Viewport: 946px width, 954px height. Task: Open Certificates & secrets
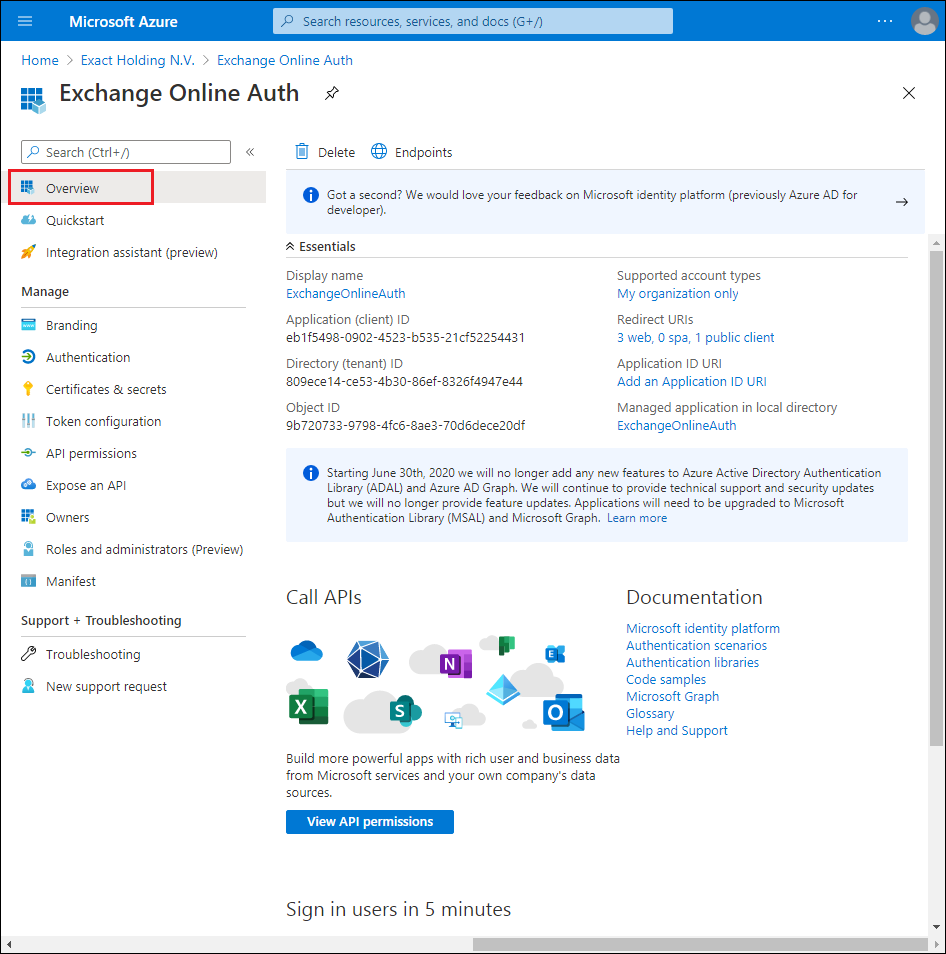point(106,389)
